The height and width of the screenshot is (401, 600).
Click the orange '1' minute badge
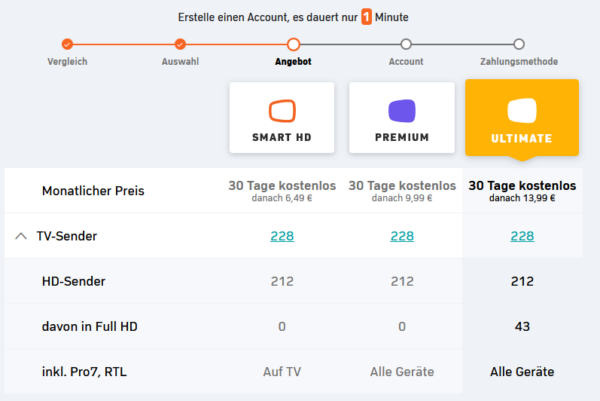coord(367,18)
